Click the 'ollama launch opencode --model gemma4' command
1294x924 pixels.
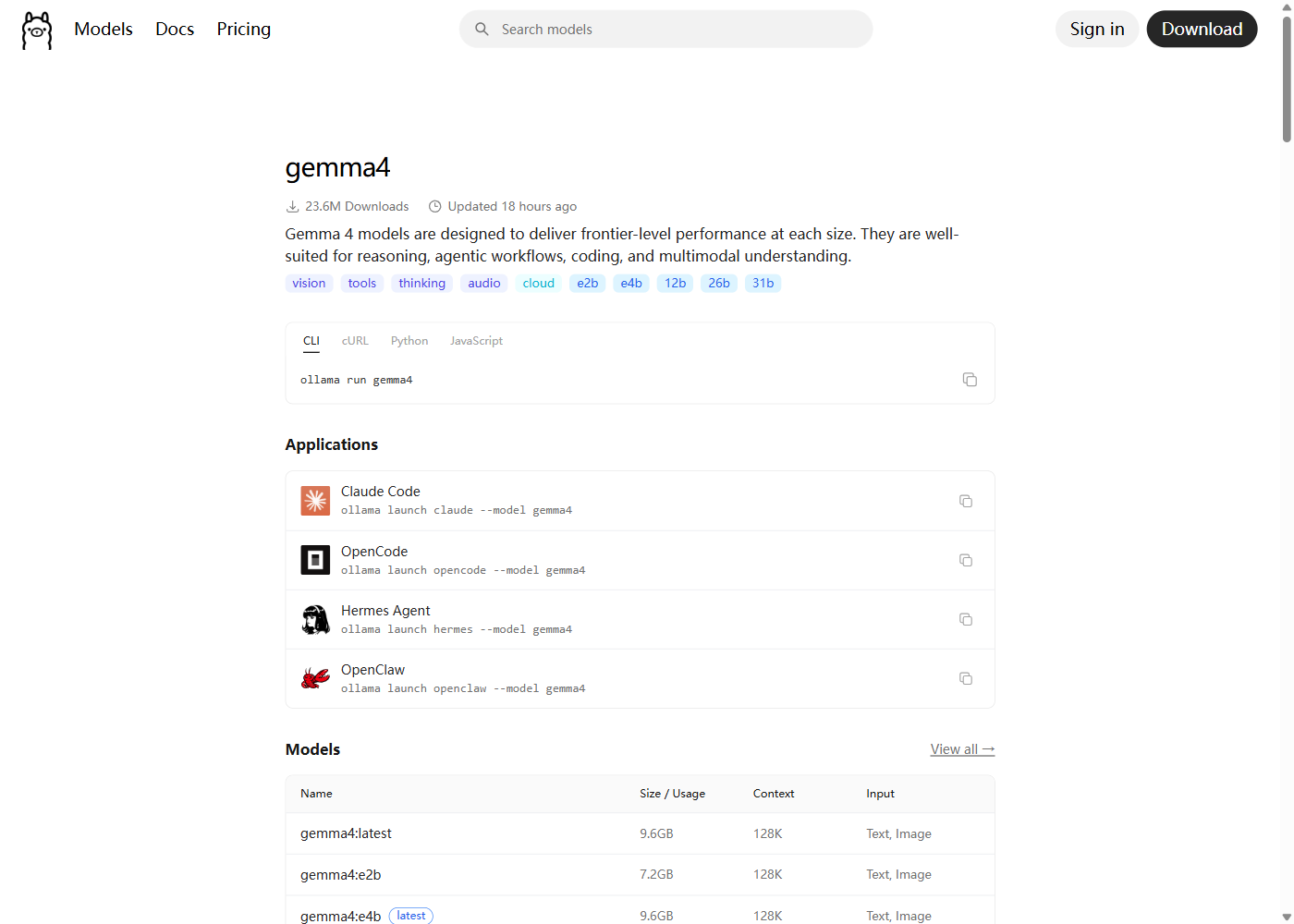tap(463, 570)
